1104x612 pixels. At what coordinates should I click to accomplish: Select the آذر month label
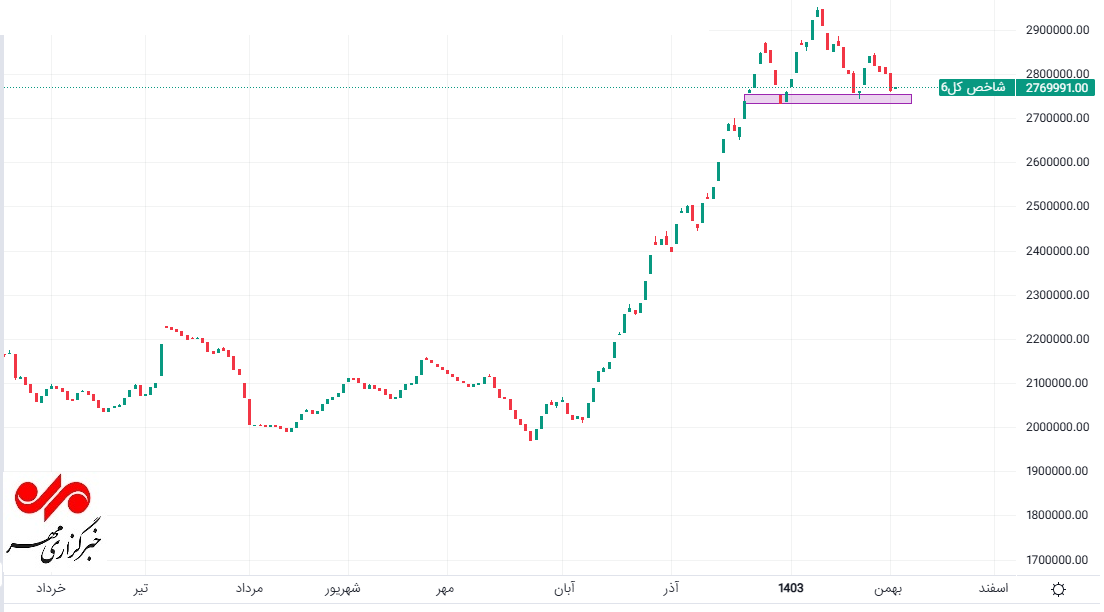670,589
